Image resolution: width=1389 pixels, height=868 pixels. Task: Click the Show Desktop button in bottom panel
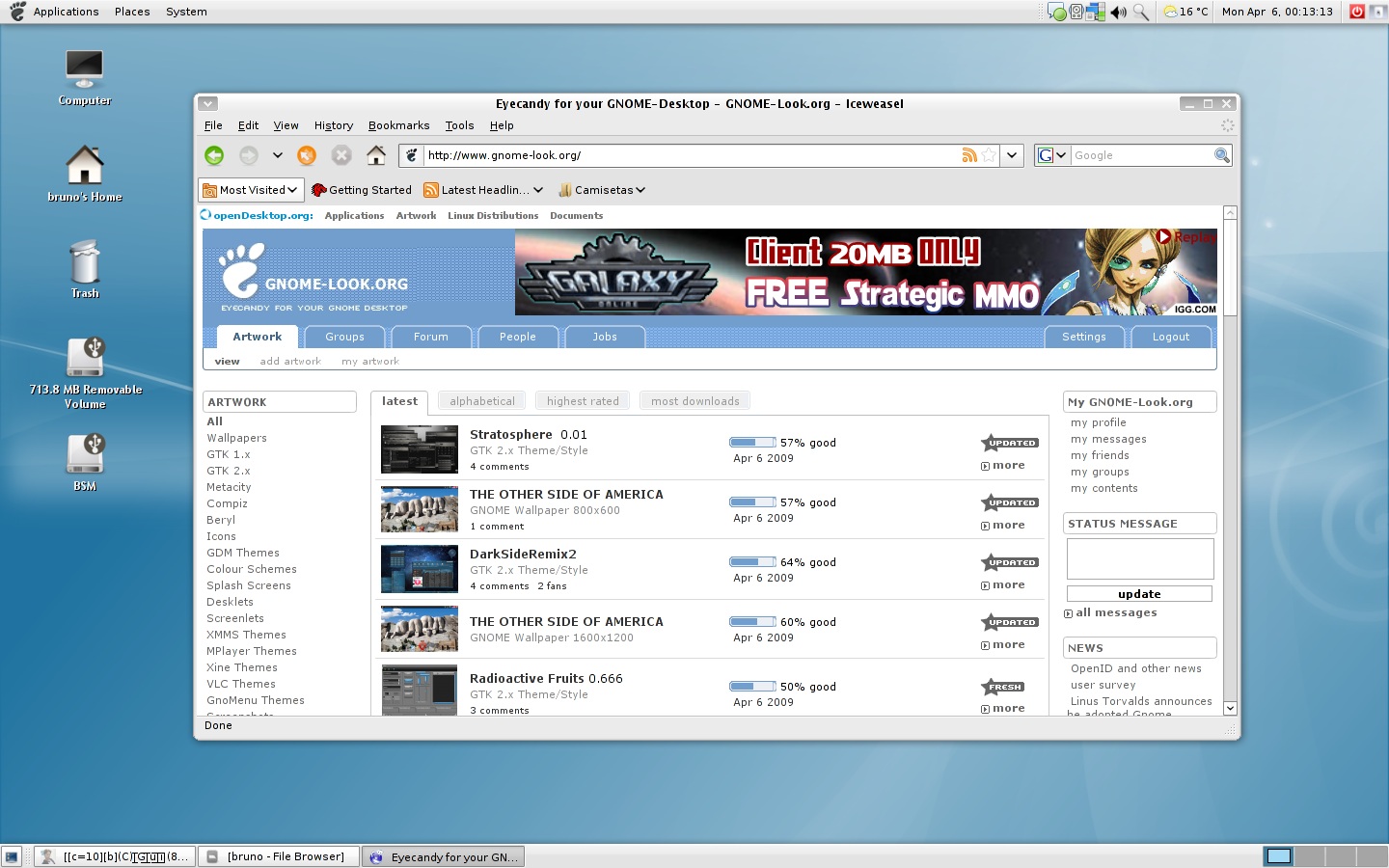[12, 856]
